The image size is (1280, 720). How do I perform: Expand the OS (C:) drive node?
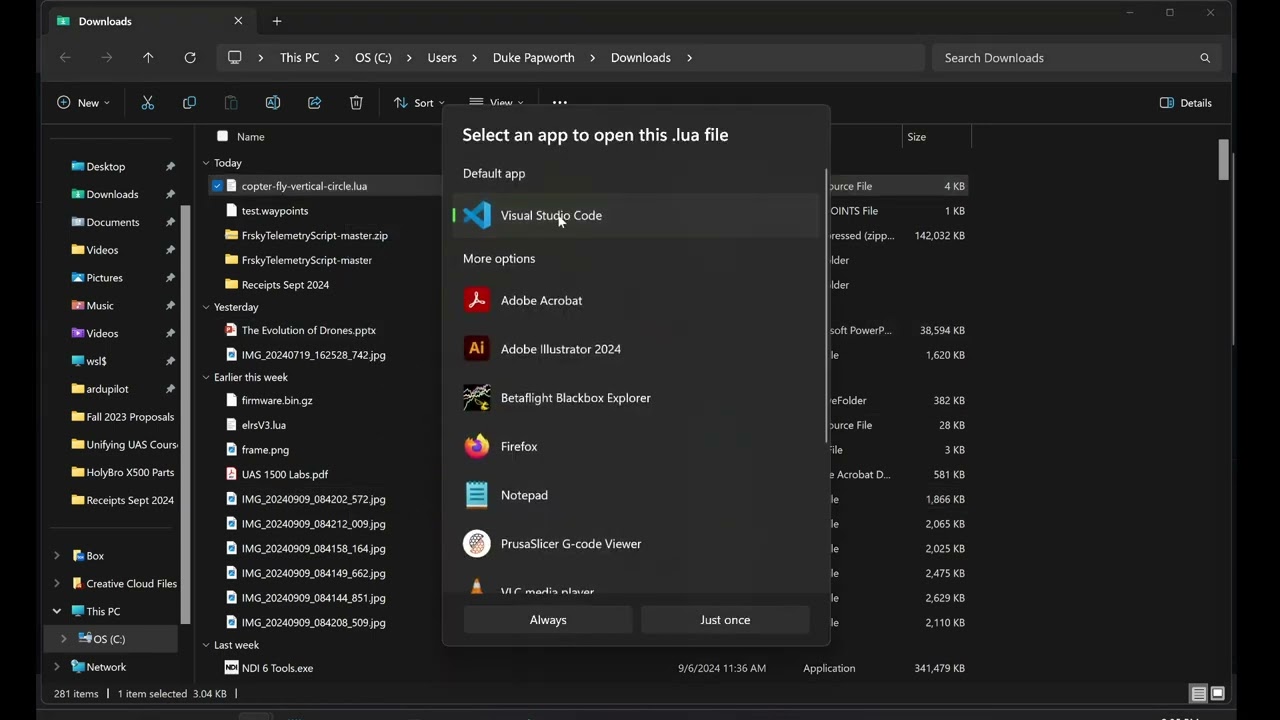pos(63,639)
